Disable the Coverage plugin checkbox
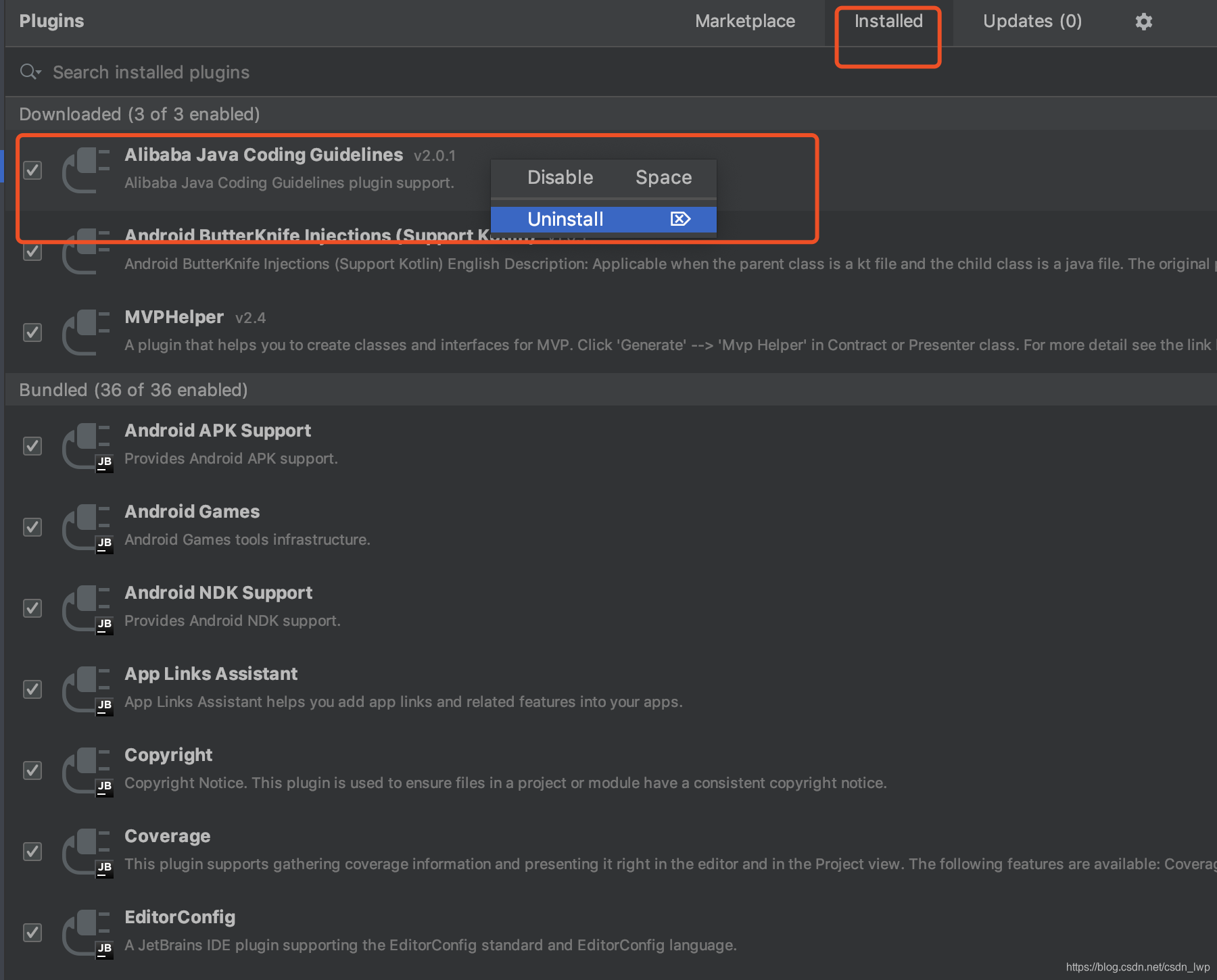1217x980 pixels. coord(32,852)
